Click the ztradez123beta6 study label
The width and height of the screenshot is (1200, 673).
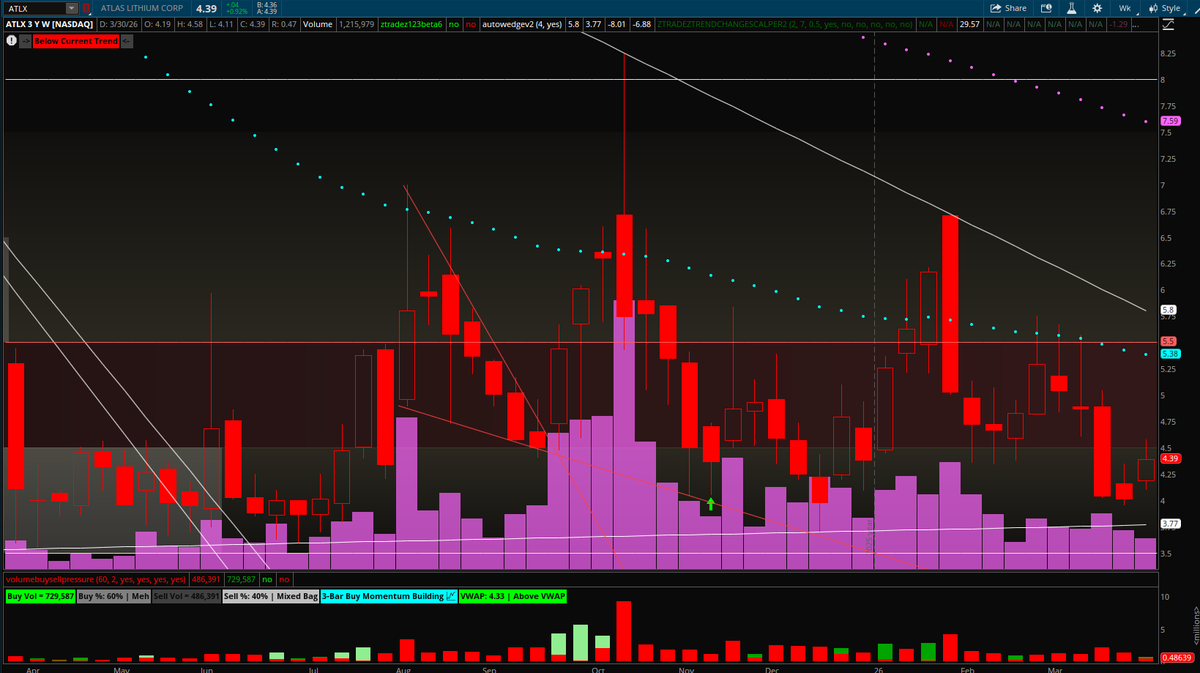click(411, 23)
